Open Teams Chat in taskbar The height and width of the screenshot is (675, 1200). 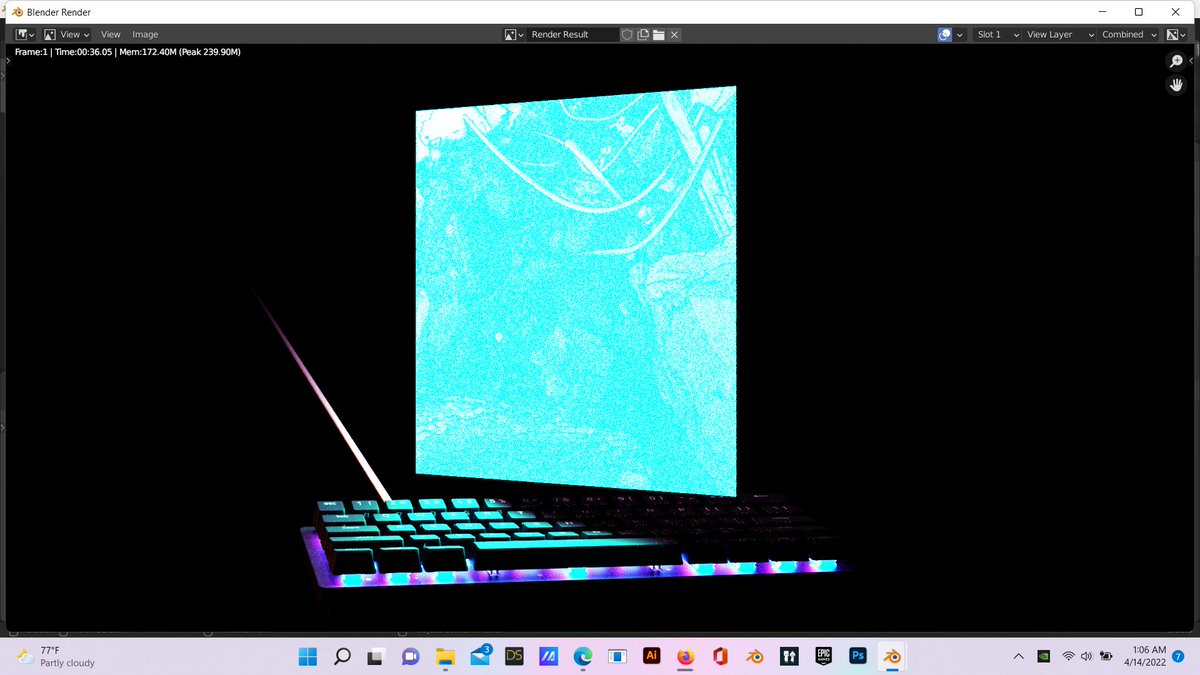pyautogui.click(x=410, y=656)
